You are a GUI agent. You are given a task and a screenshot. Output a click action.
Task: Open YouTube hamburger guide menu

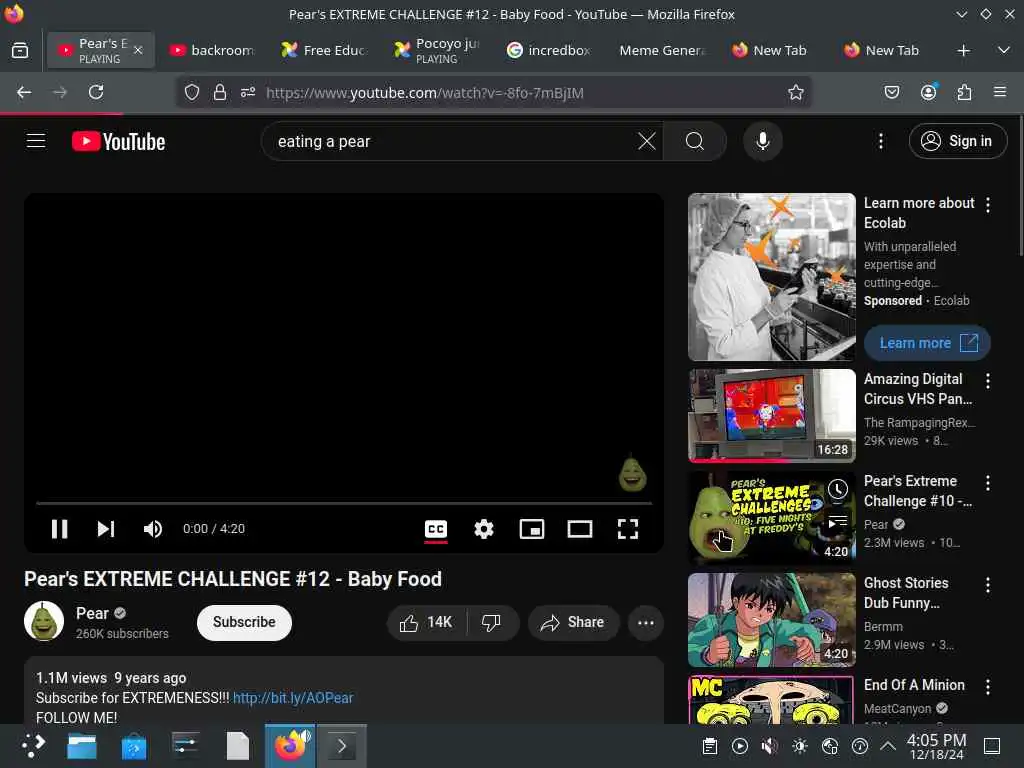[x=36, y=141]
